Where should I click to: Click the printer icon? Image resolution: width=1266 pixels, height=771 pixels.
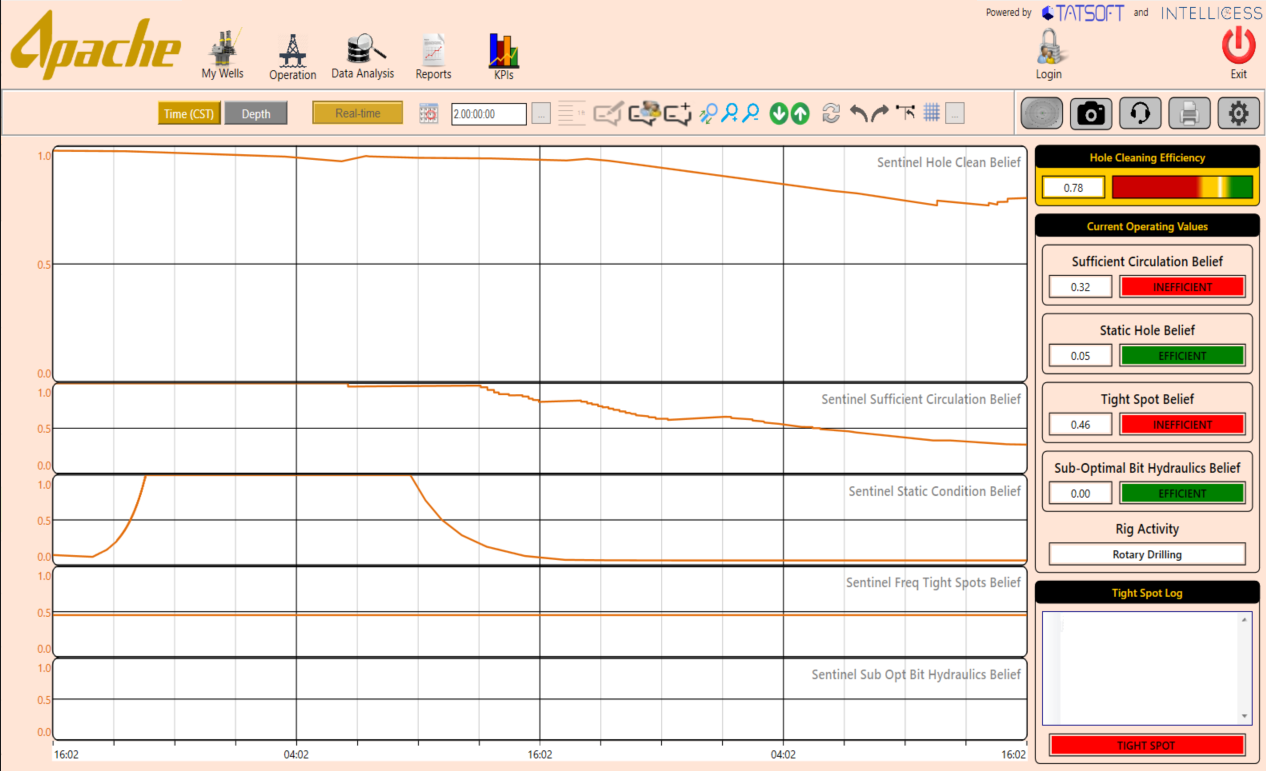[x=1189, y=114]
